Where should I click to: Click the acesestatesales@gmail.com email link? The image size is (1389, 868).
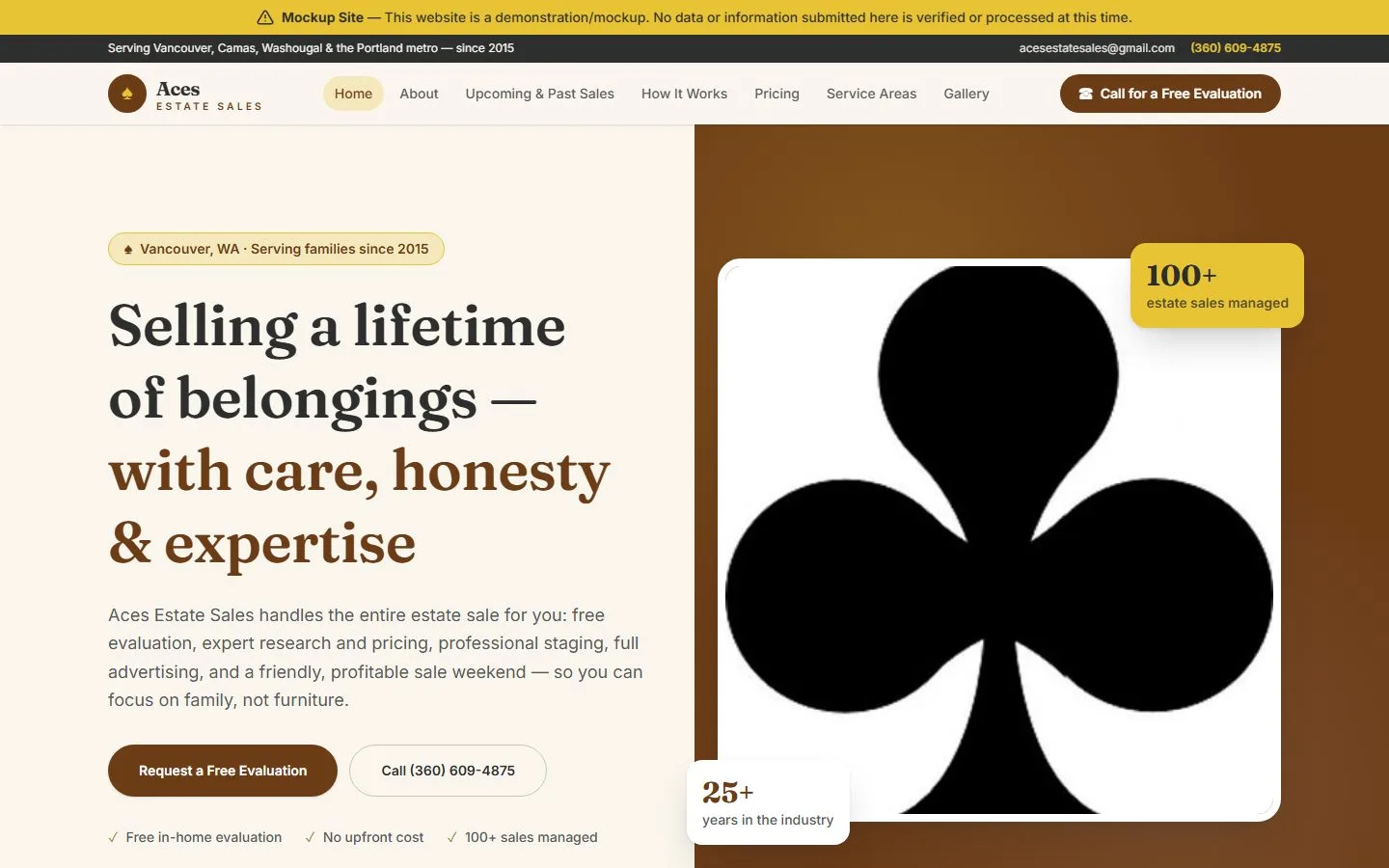[x=1097, y=48]
